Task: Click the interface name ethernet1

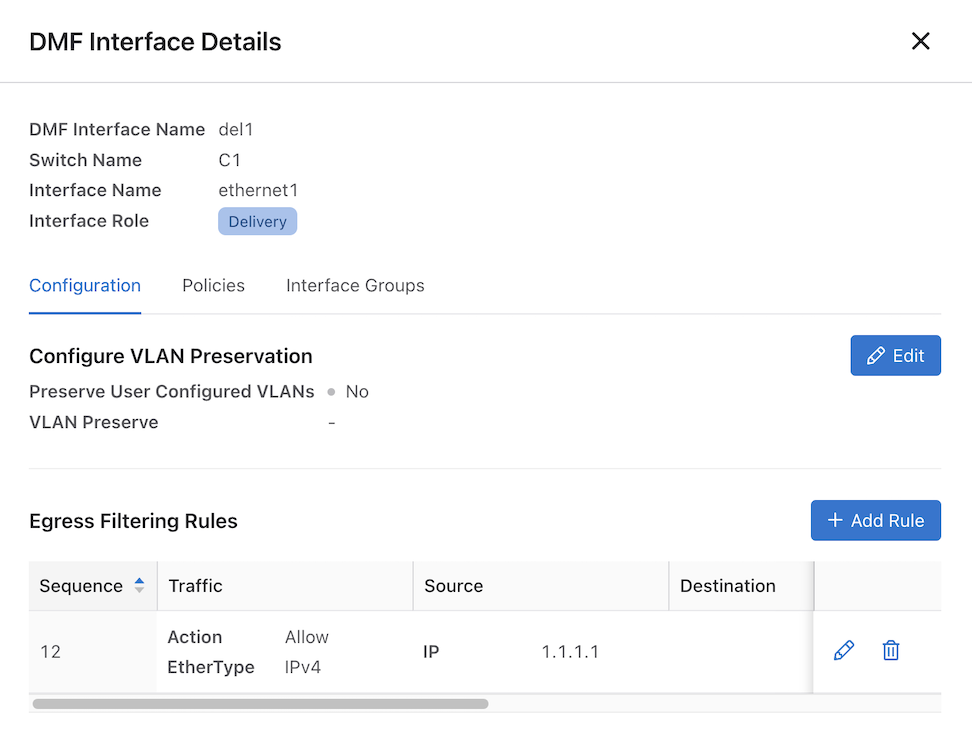Action: (258, 190)
